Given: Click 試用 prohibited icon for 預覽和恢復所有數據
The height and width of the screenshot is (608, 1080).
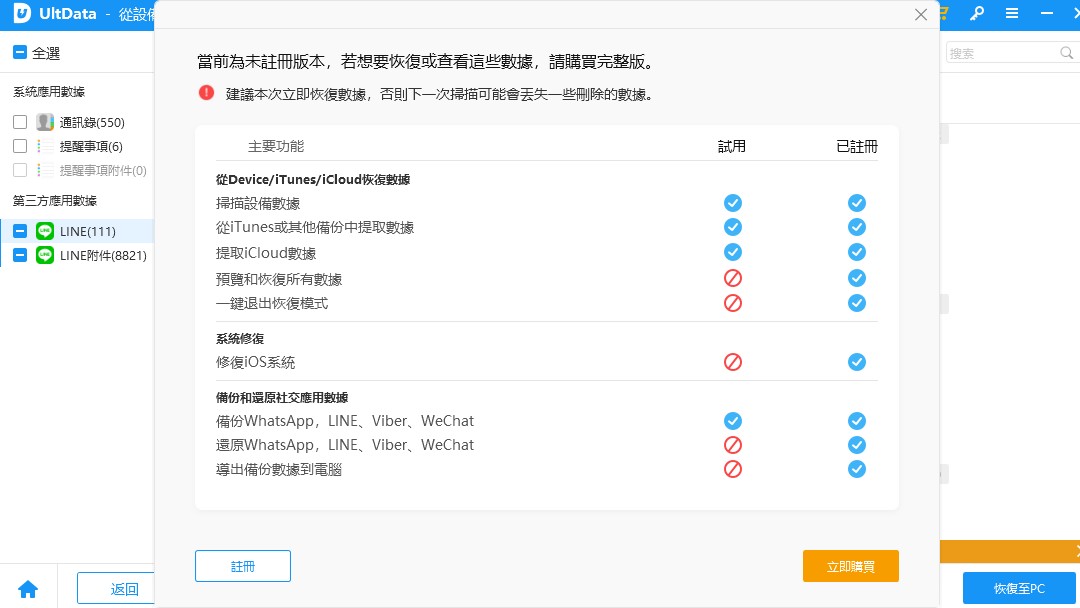Looking at the screenshot, I should click(x=733, y=278).
